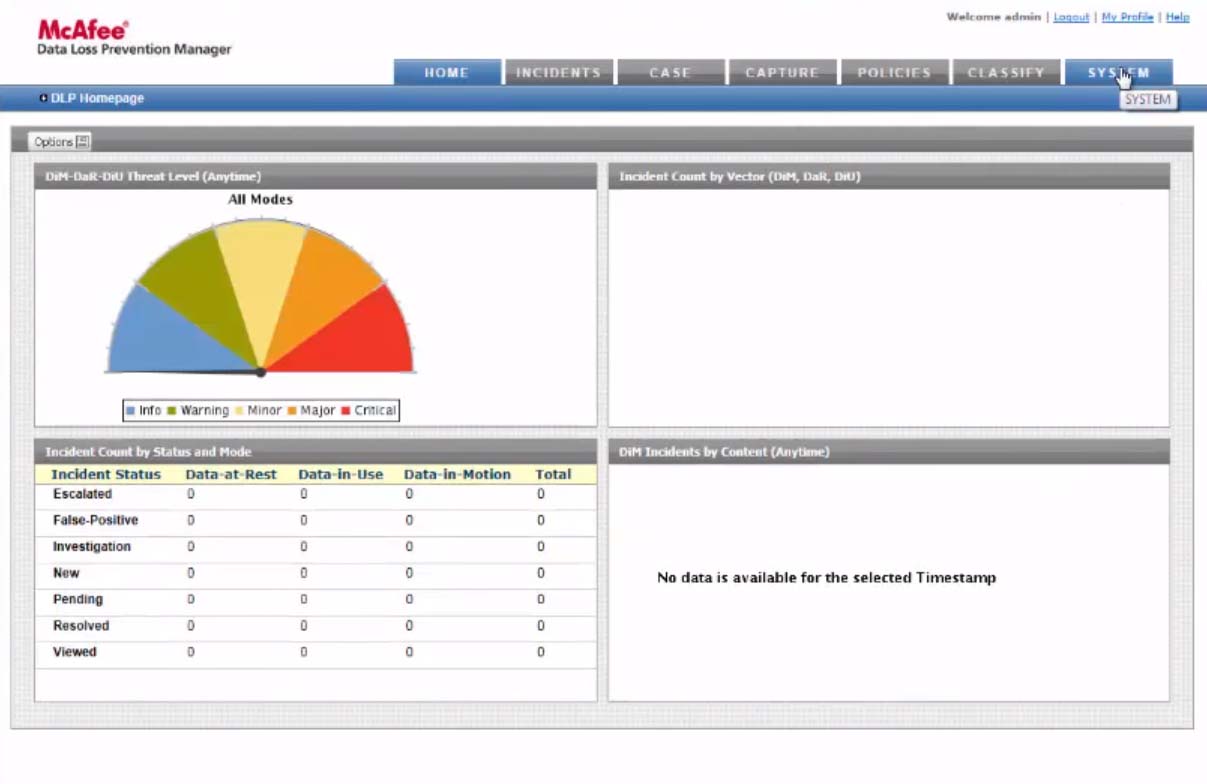
Task: Click the Logout link
Action: click(x=1071, y=17)
